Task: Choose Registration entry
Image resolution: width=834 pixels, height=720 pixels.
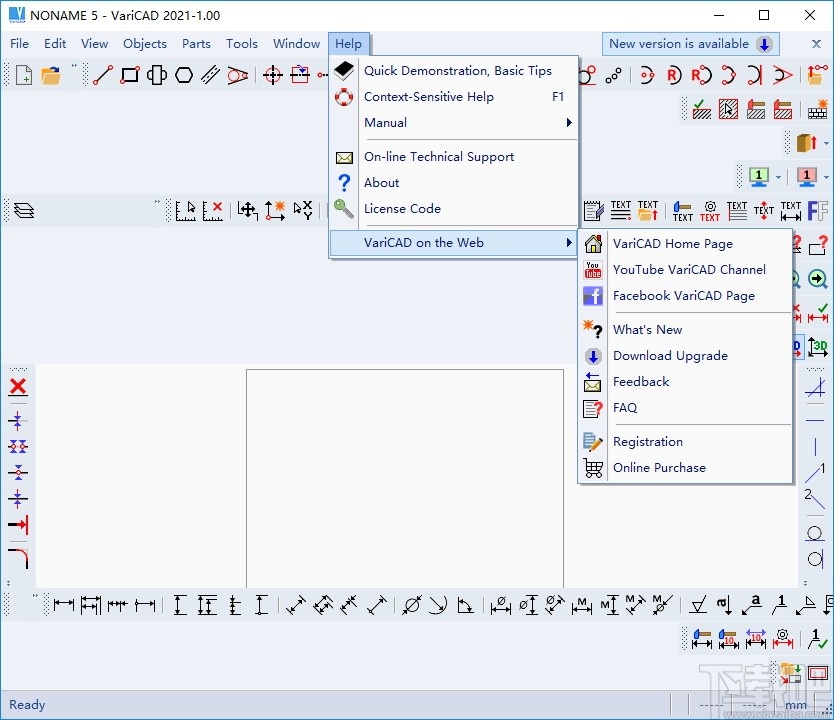Action: (685, 442)
